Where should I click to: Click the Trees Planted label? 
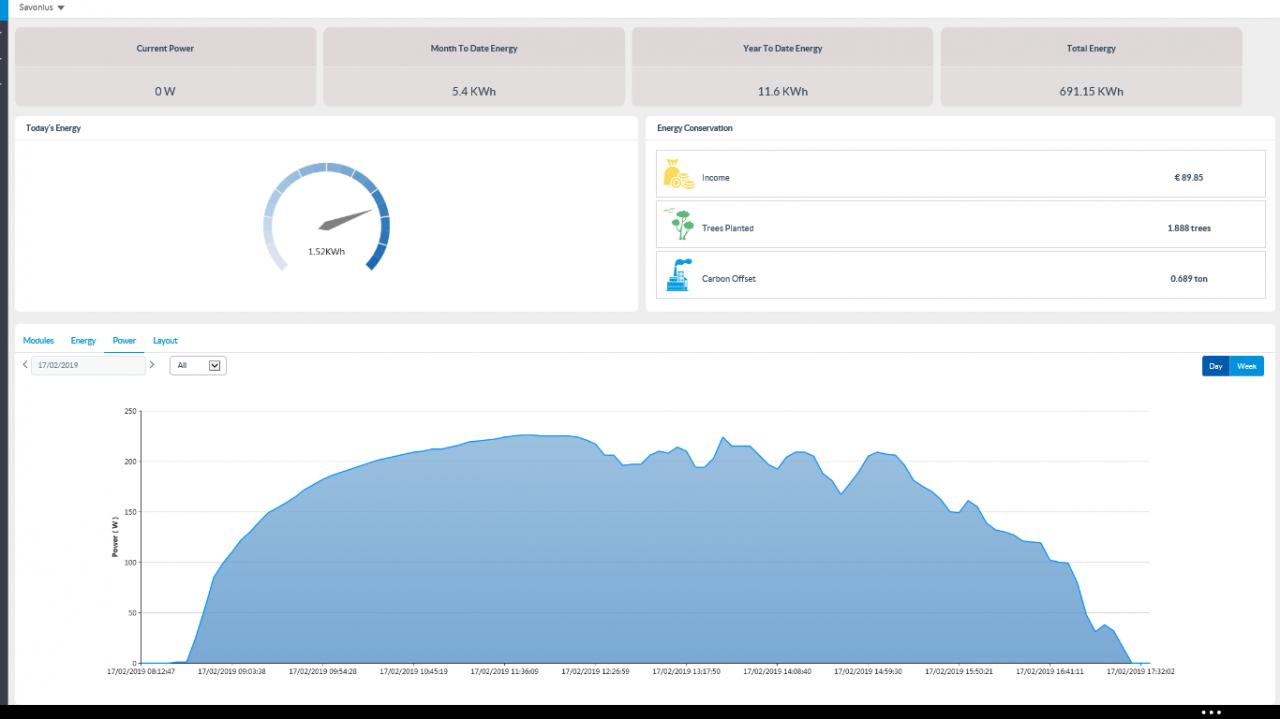point(728,228)
